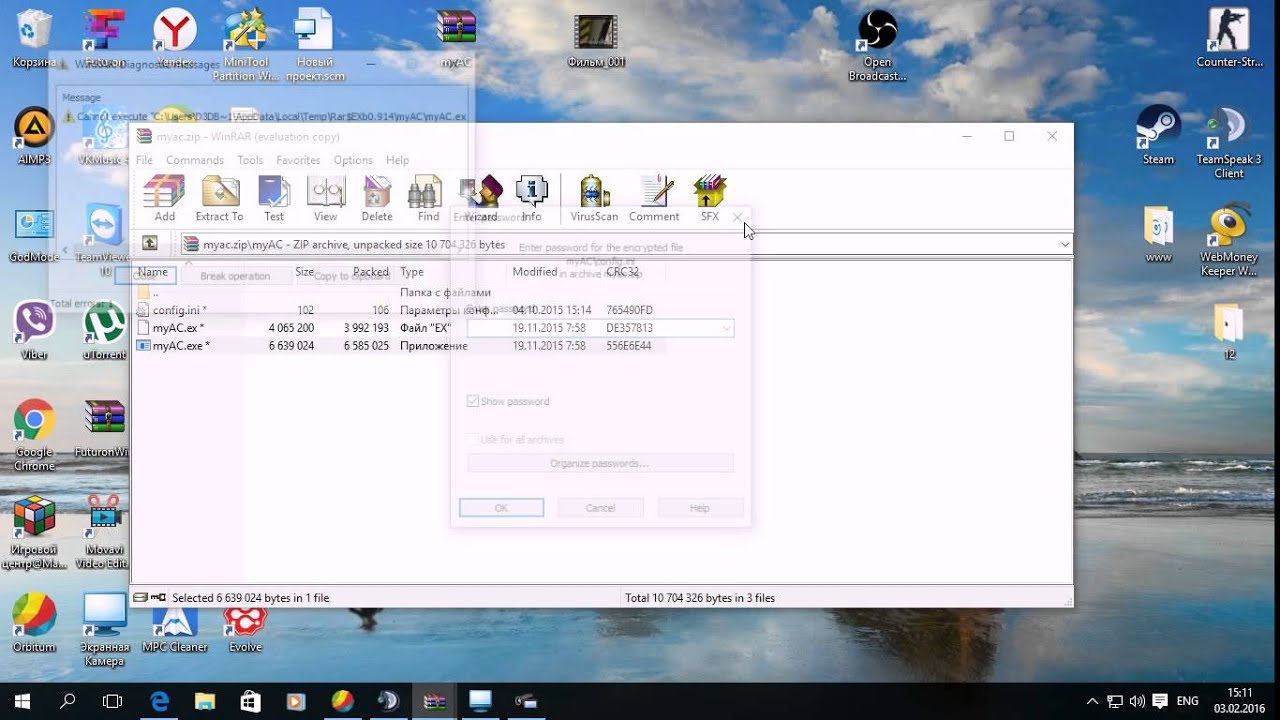The height and width of the screenshot is (720, 1280).
Task: Expand the password entry dropdown arrow
Action: pyautogui.click(x=726, y=328)
